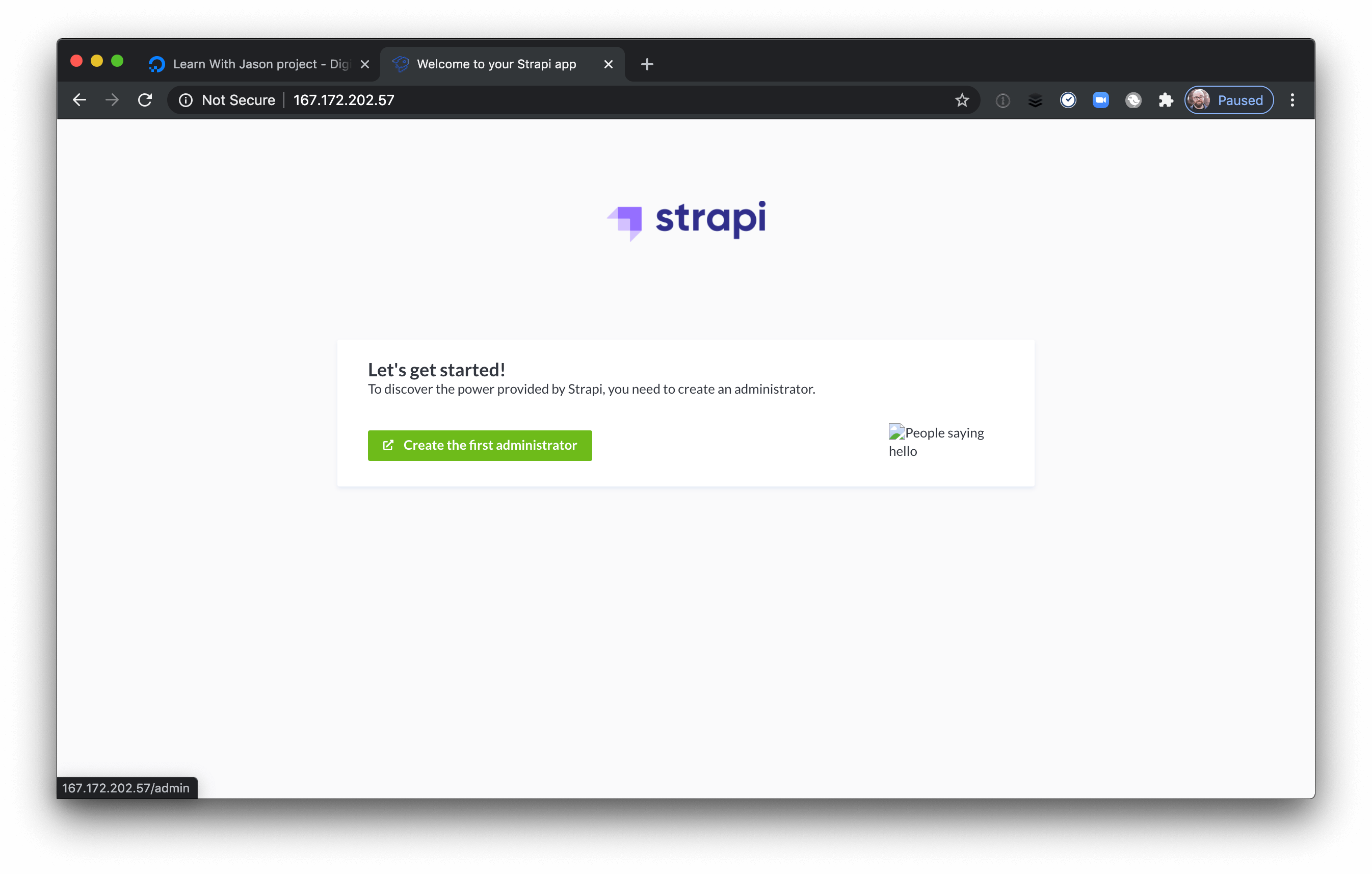Open the Ghostery extension icon
The height and width of the screenshot is (874, 1372).
pos(1133,100)
